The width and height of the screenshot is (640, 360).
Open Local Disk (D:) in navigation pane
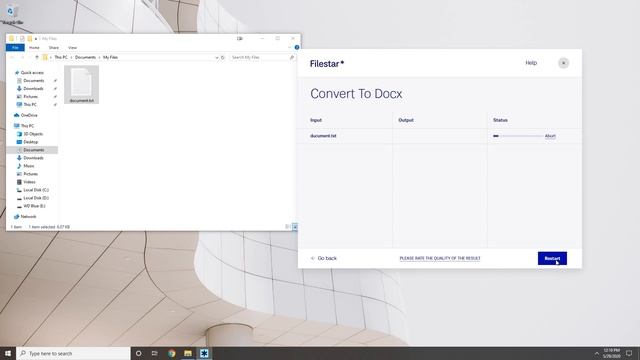[36, 198]
